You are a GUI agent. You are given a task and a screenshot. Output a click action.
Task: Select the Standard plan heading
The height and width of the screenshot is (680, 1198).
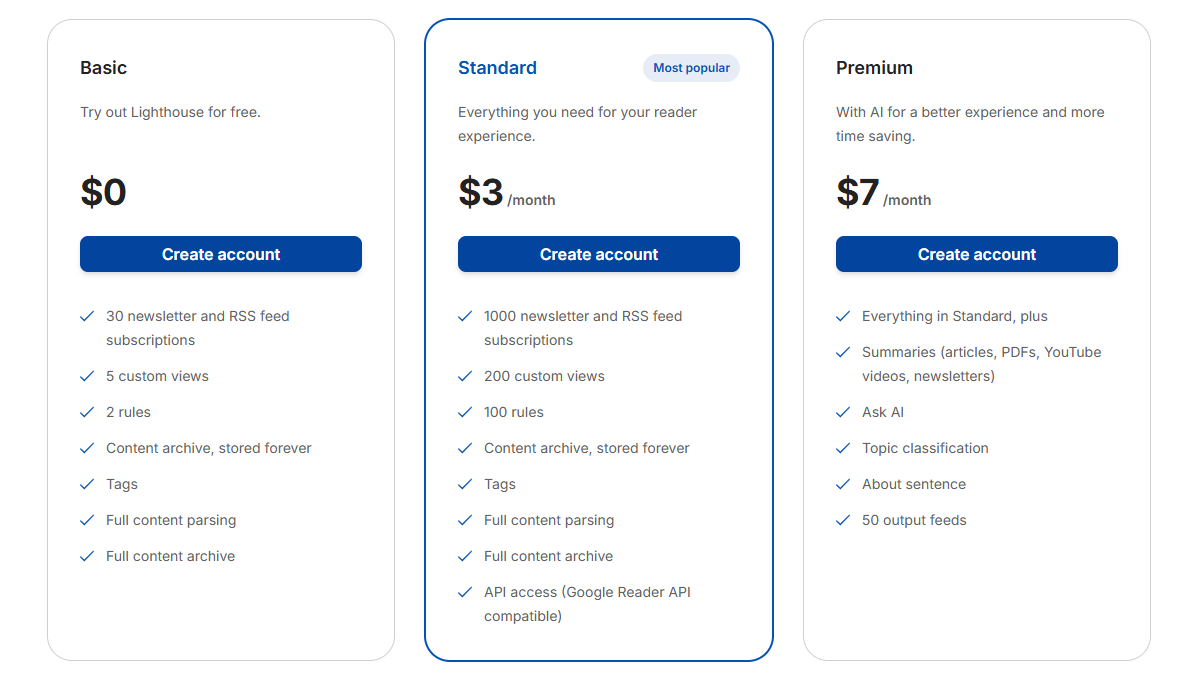click(x=497, y=68)
